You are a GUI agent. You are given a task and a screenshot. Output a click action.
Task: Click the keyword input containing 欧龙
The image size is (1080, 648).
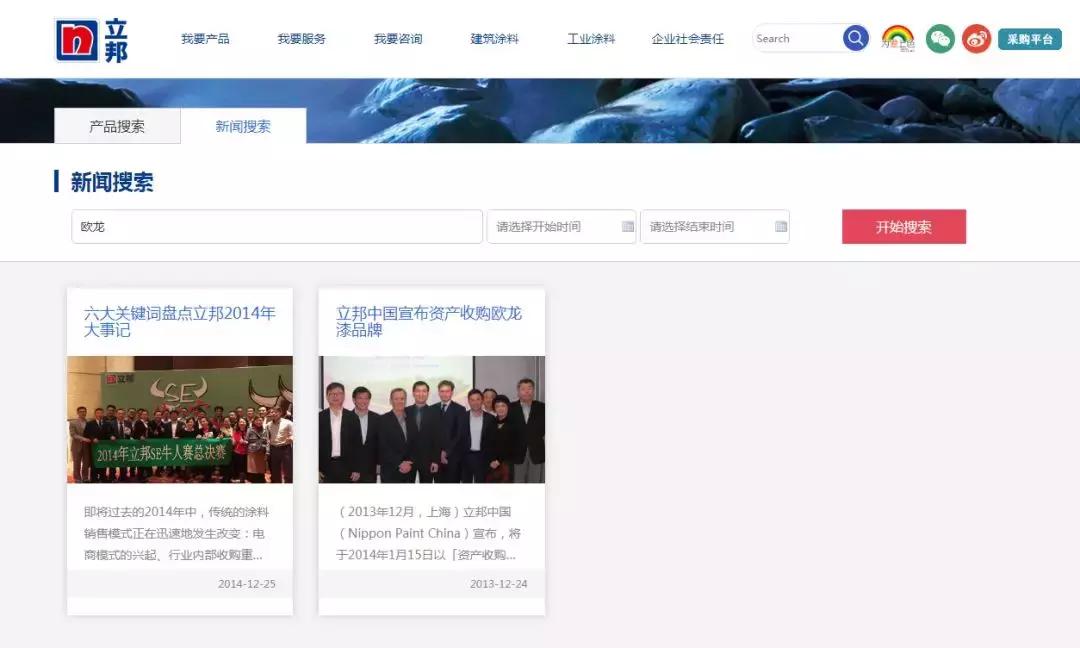275,226
